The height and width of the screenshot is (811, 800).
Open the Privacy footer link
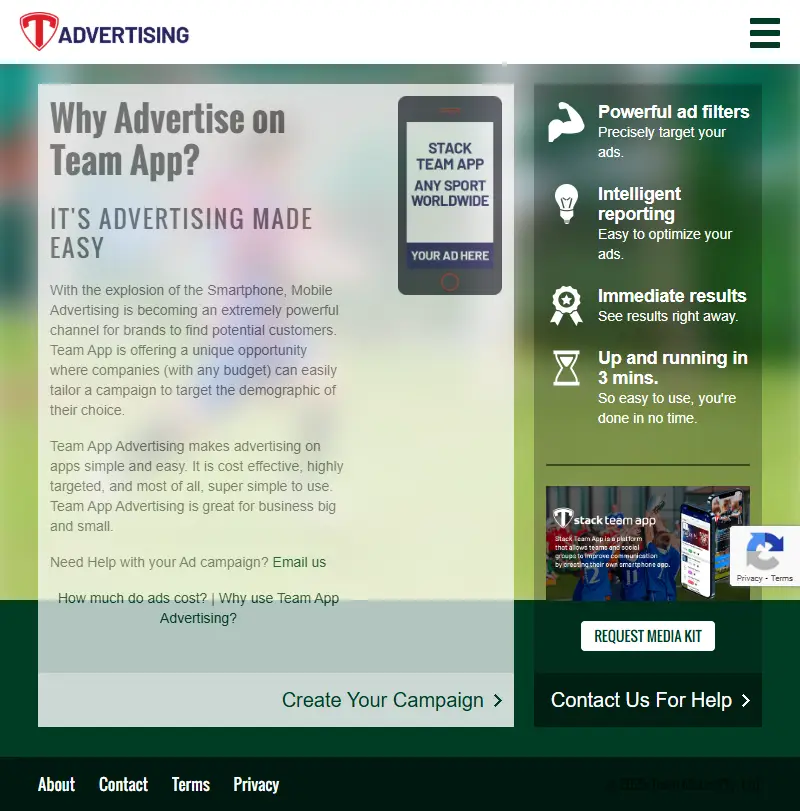(x=256, y=785)
